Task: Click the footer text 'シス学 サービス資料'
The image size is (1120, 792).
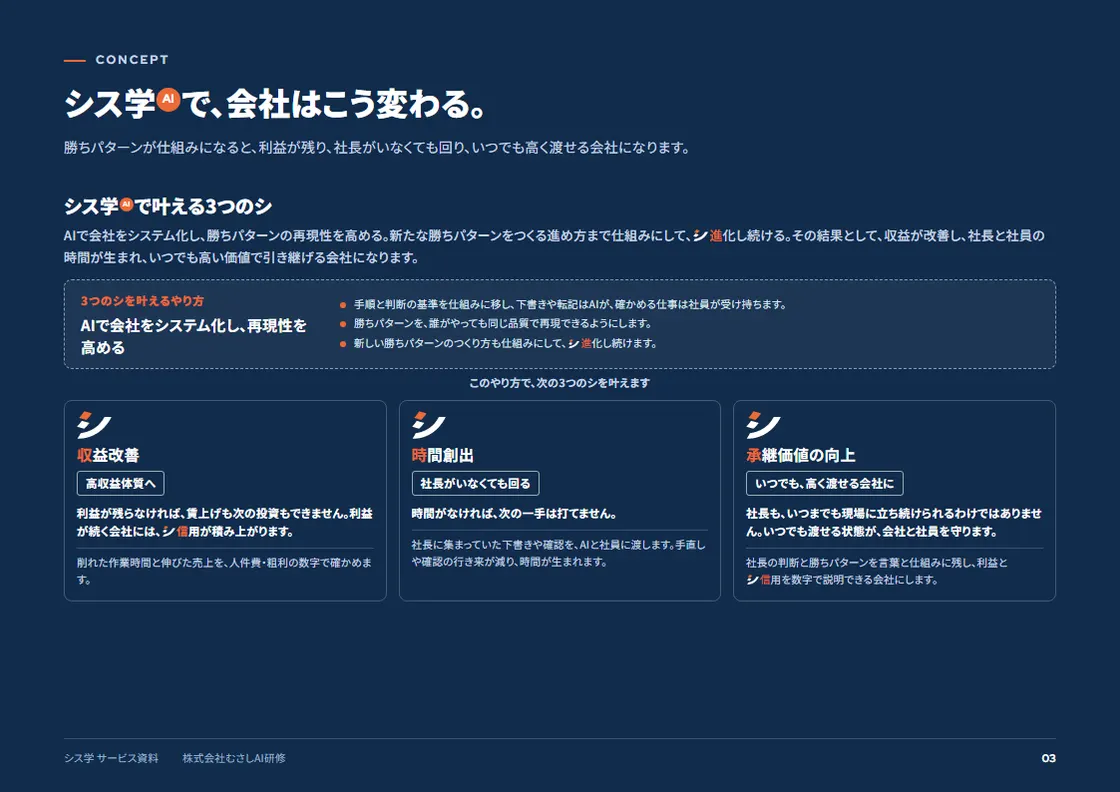Action: 111,758
